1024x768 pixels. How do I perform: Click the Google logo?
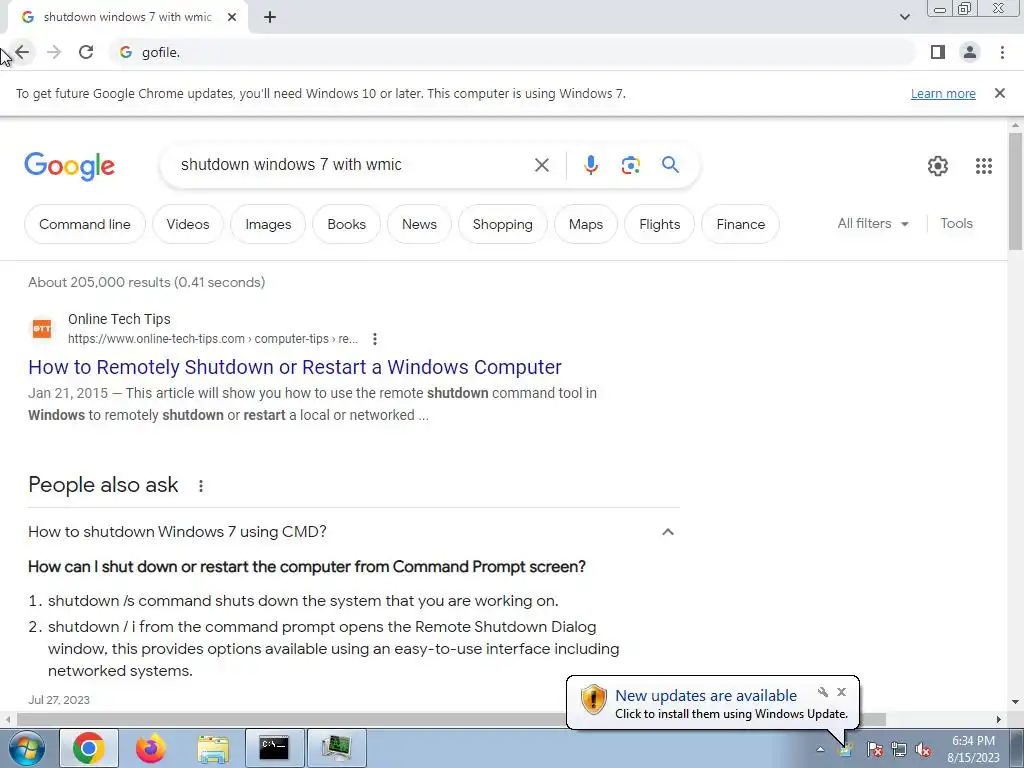click(70, 167)
